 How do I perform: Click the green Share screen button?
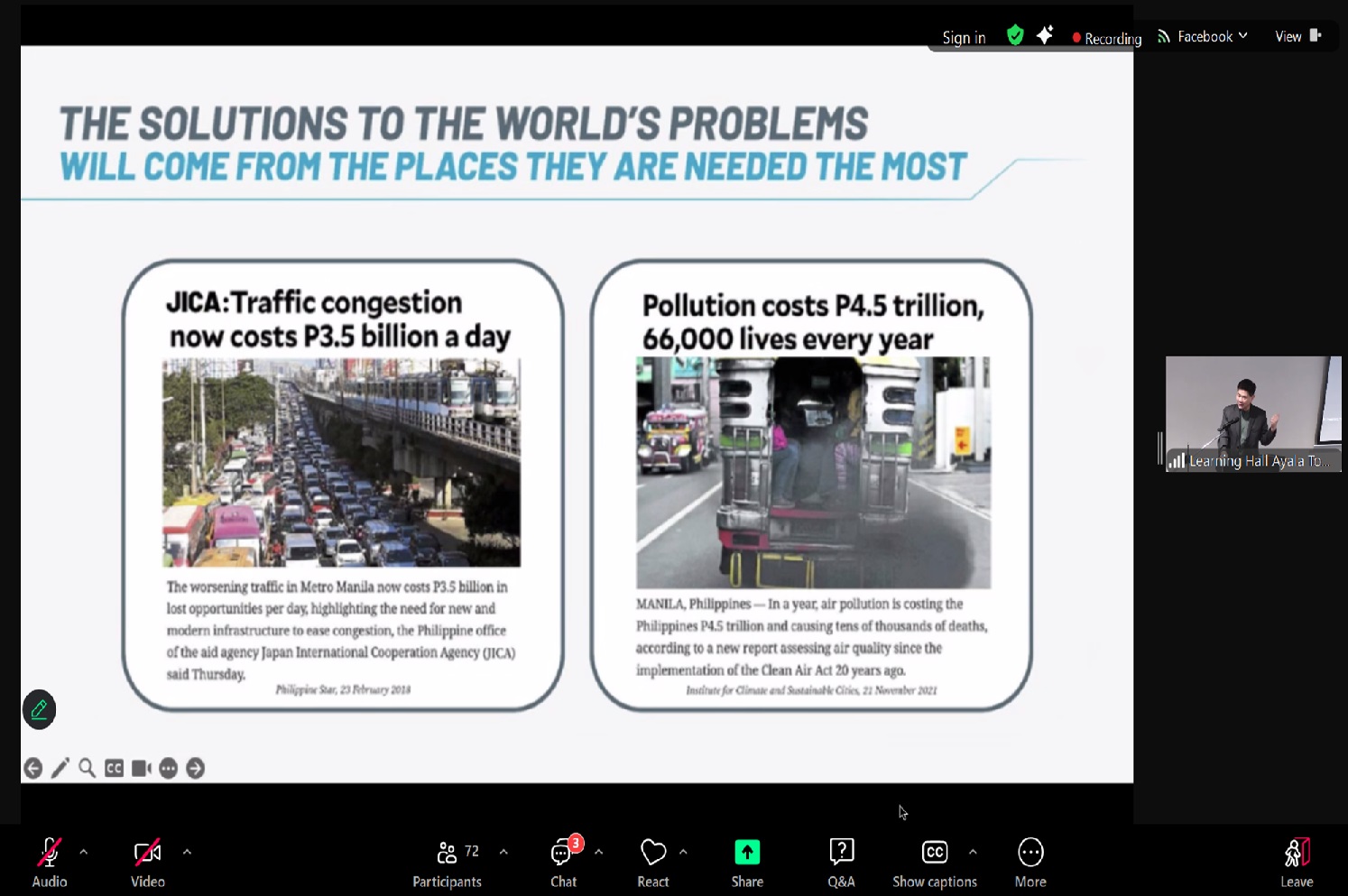click(747, 862)
